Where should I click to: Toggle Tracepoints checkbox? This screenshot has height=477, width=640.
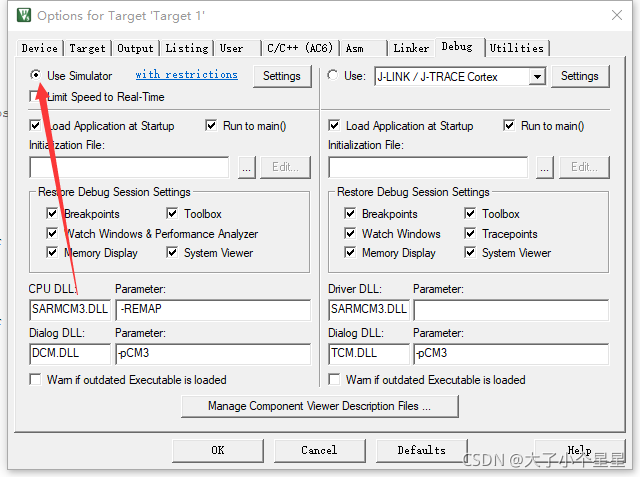pos(470,233)
